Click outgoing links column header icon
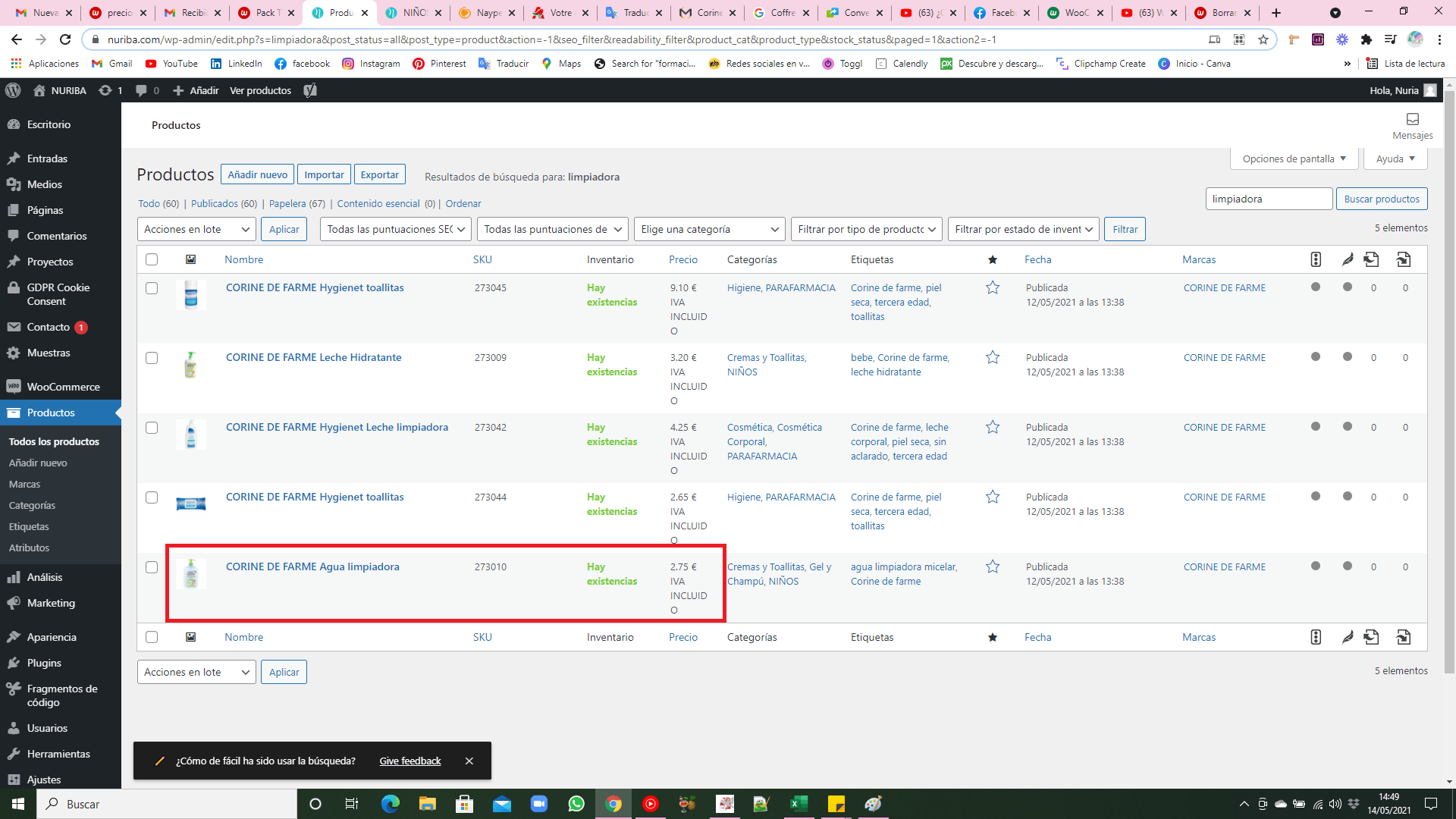The width and height of the screenshot is (1456, 819). 1371,259
